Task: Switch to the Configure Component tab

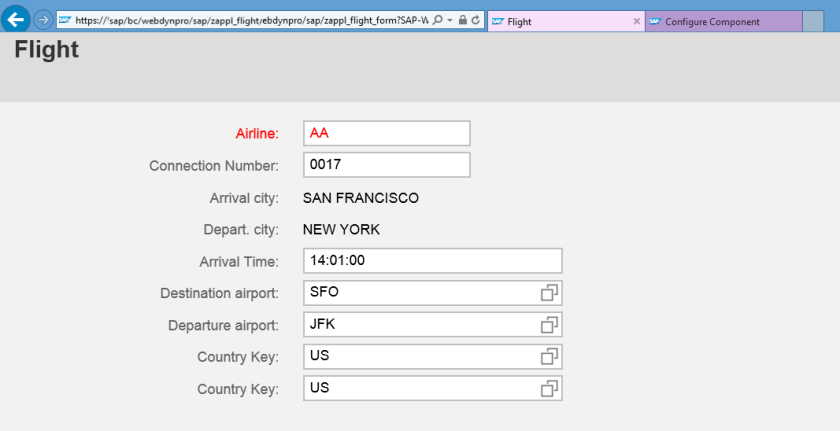Action: [720, 21]
